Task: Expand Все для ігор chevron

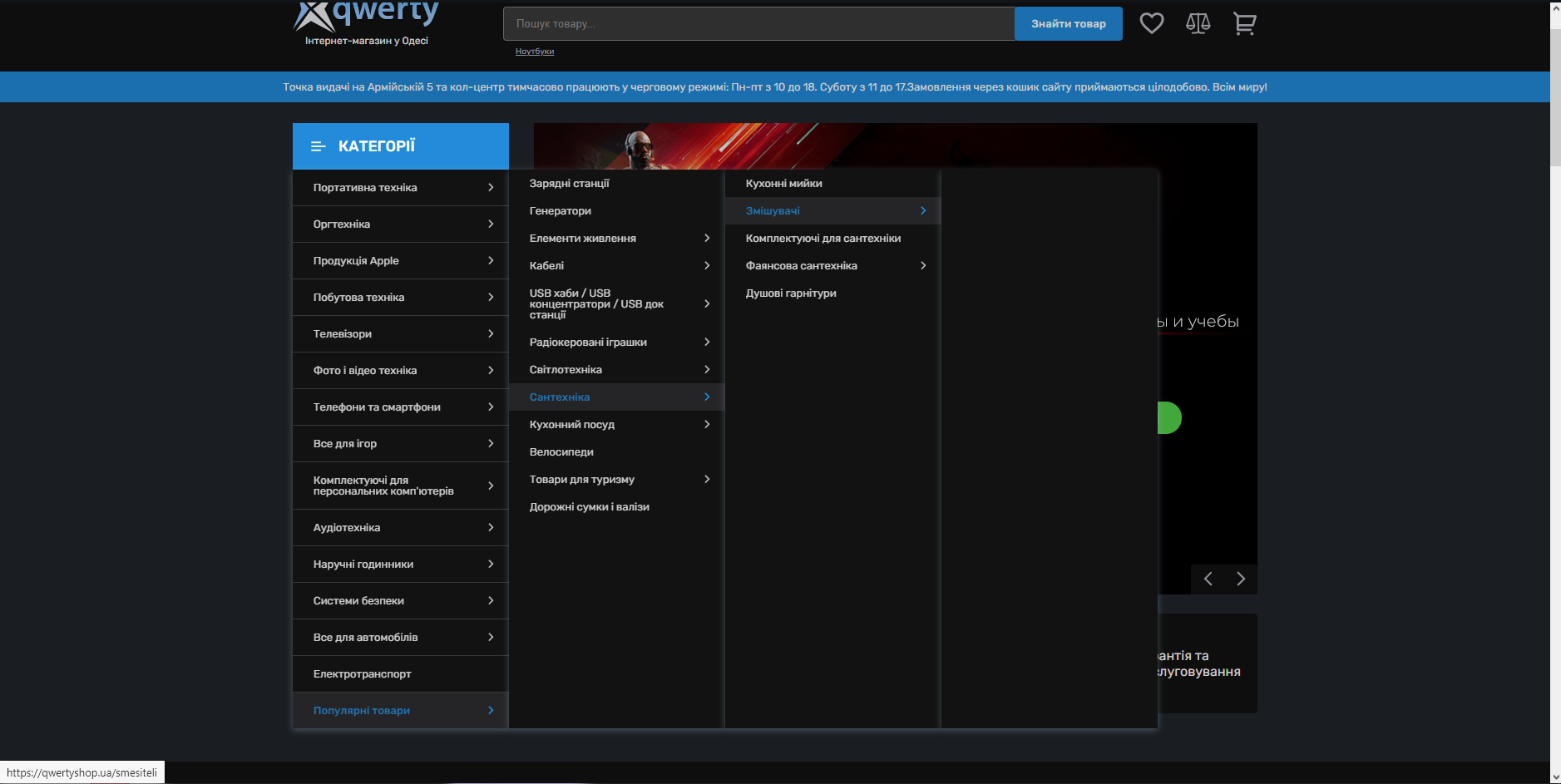Action: [491, 444]
